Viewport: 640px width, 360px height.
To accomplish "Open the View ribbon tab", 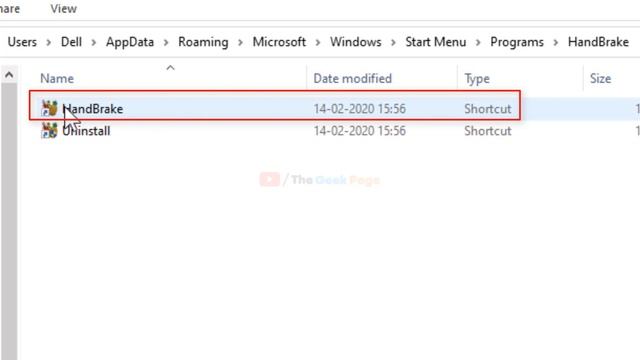I will (63, 9).
